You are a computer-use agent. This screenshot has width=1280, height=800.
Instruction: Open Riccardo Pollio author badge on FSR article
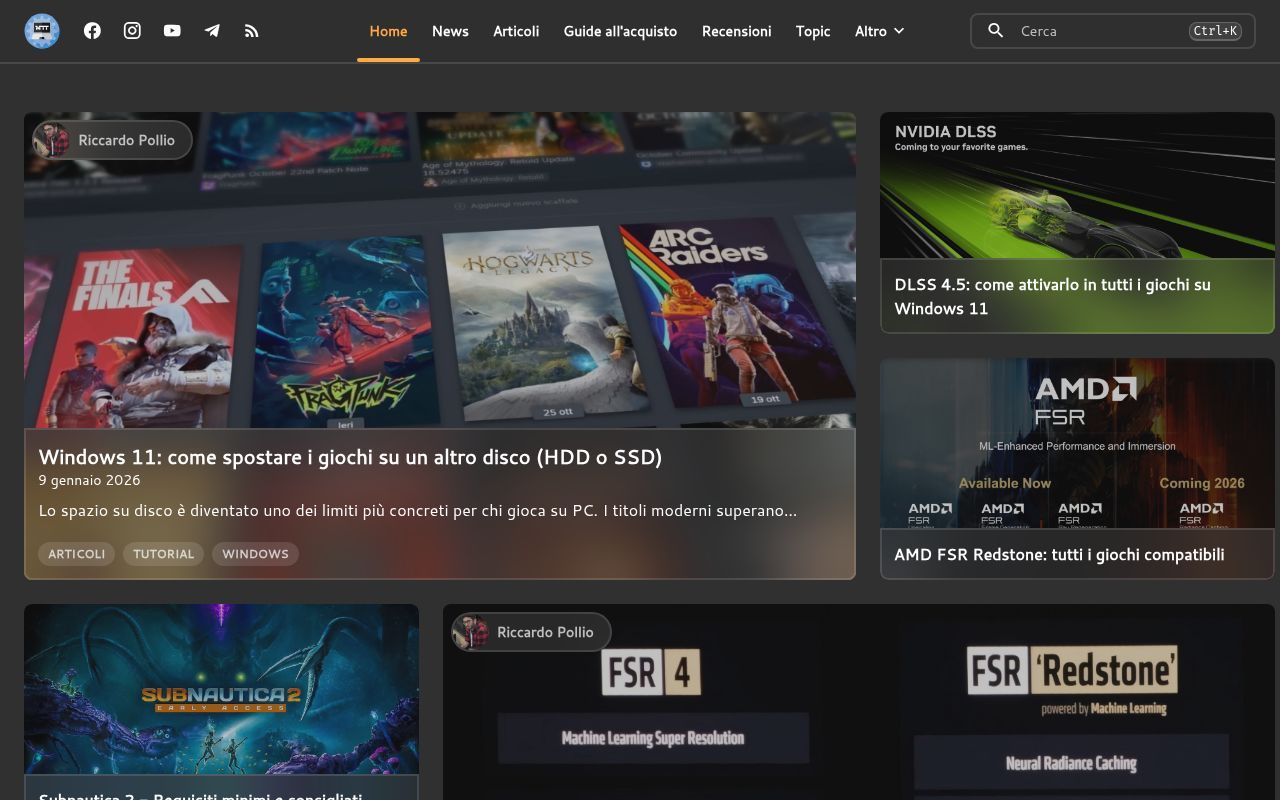(x=531, y=632)
